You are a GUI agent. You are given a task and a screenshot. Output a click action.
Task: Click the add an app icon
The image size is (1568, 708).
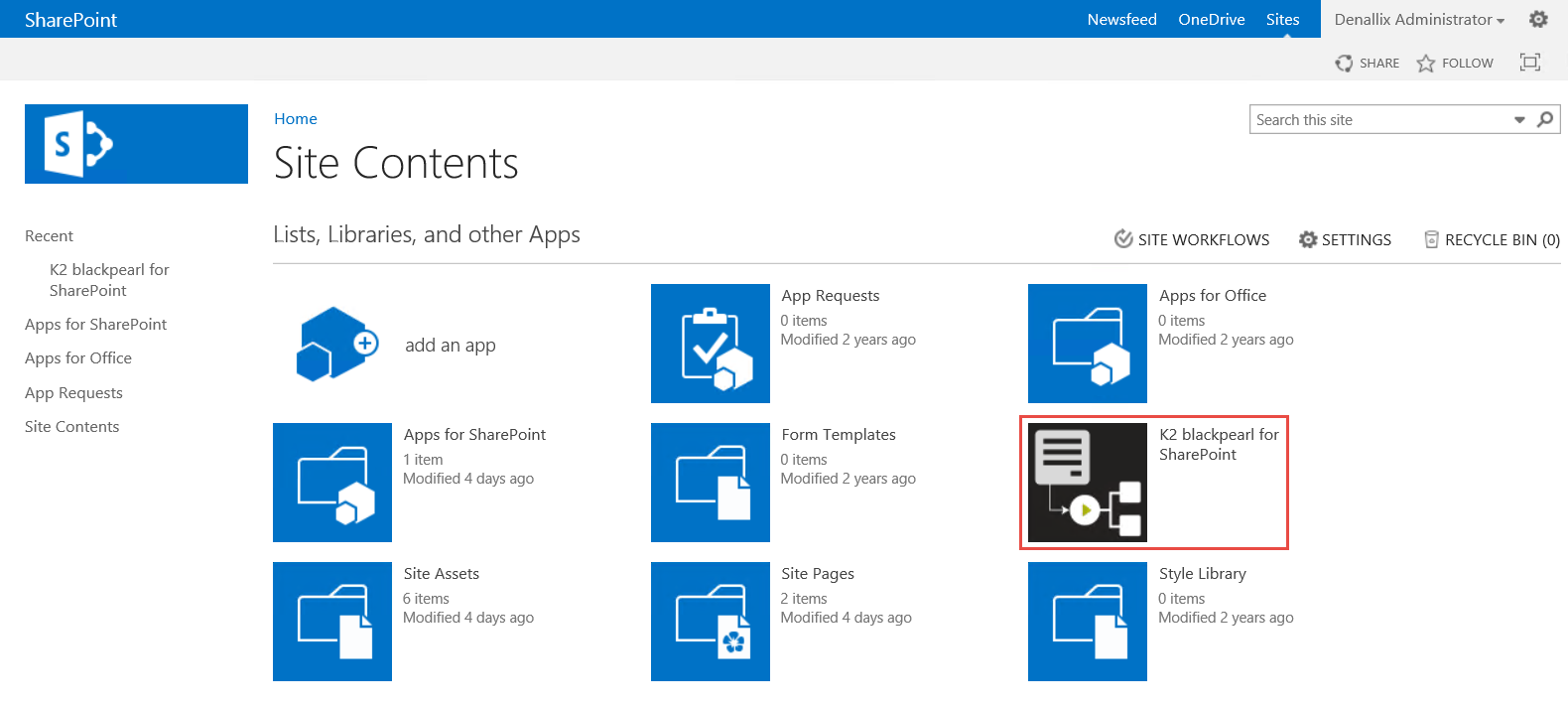335,344
